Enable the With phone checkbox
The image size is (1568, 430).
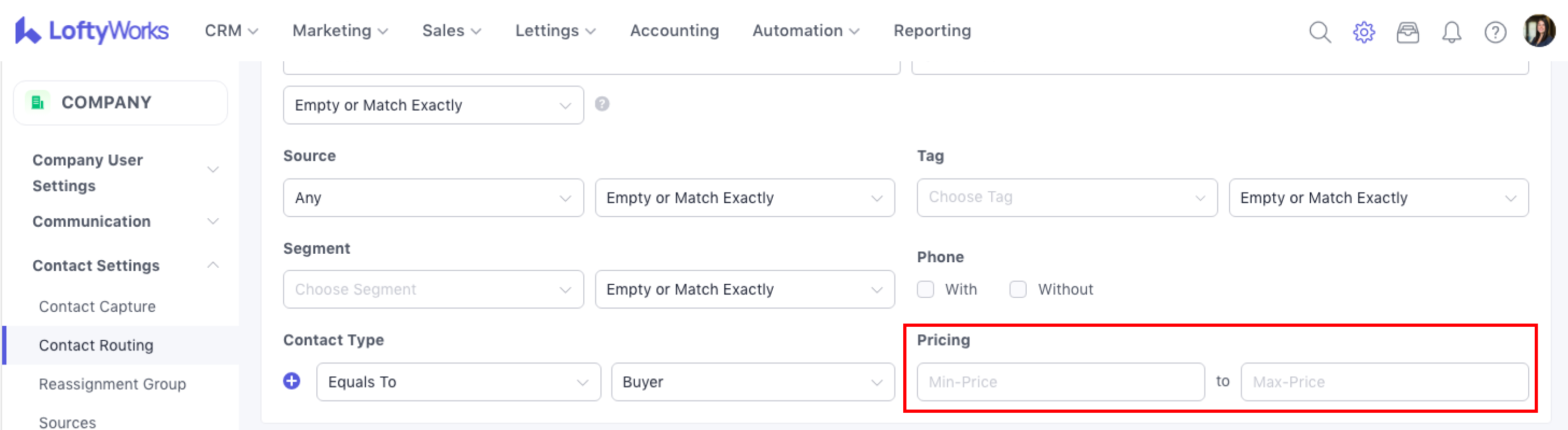coord(925,289)
